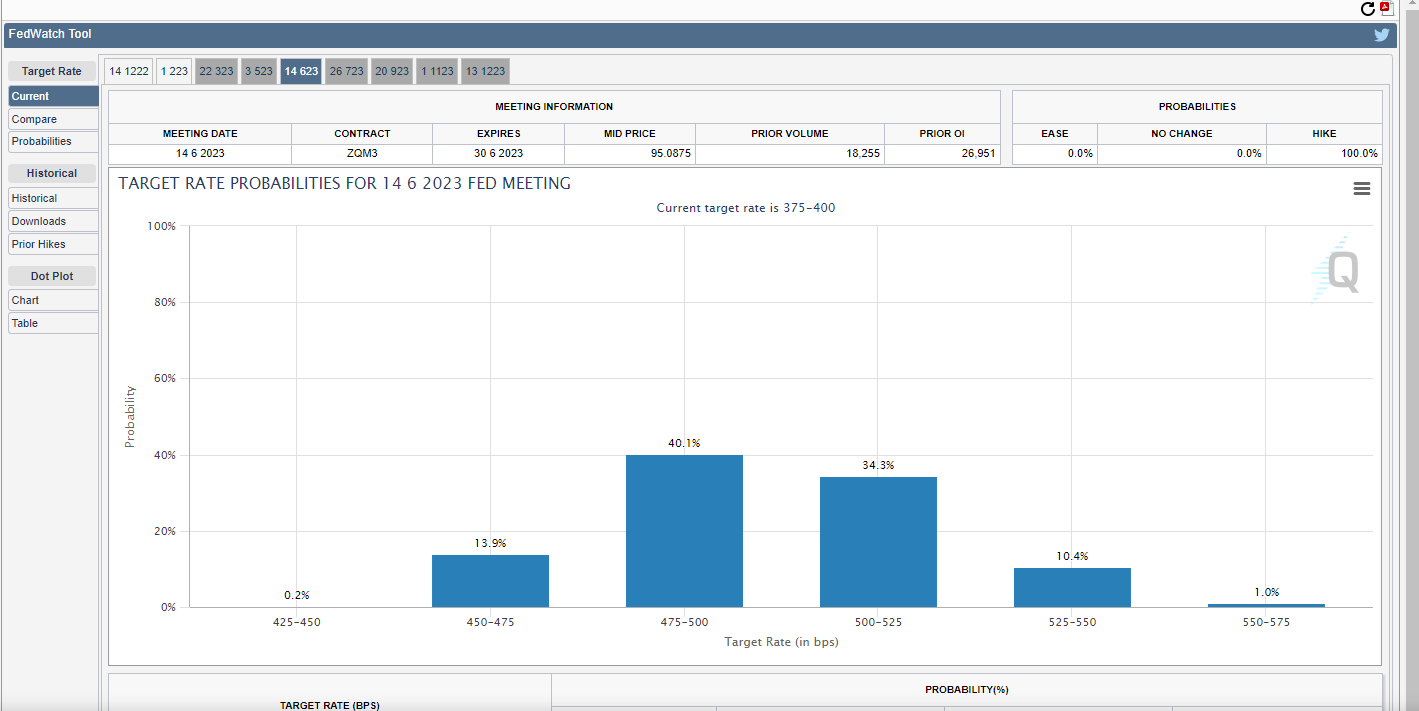This screenshot has width=1419, height=711.
Task: Click the ZQM3 contract cell
Action: 362,154
